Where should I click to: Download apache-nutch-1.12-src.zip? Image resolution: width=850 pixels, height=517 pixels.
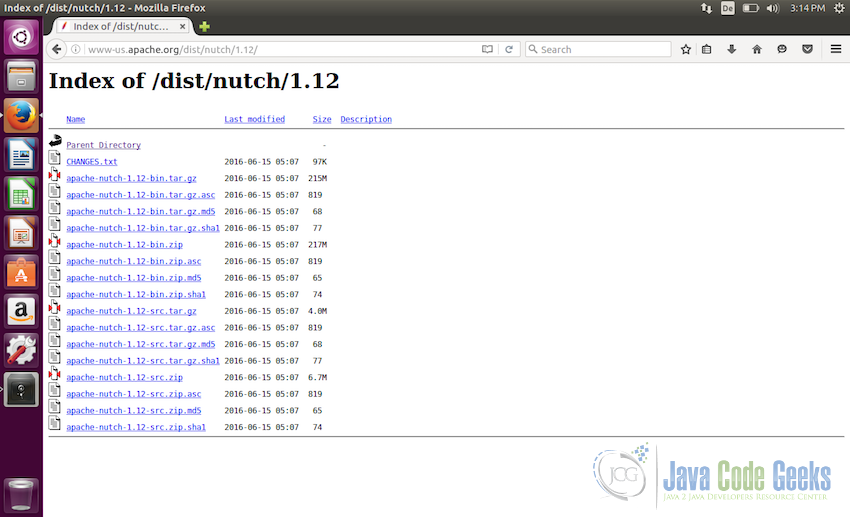pos(124,378)
